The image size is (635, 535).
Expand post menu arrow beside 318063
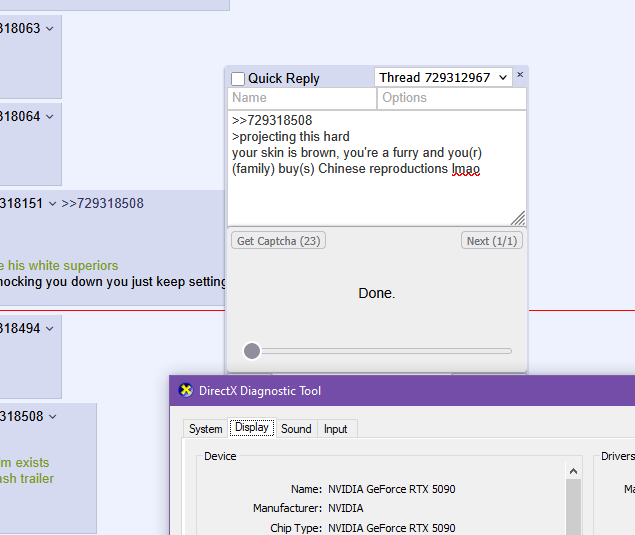[x=49, y=29]
